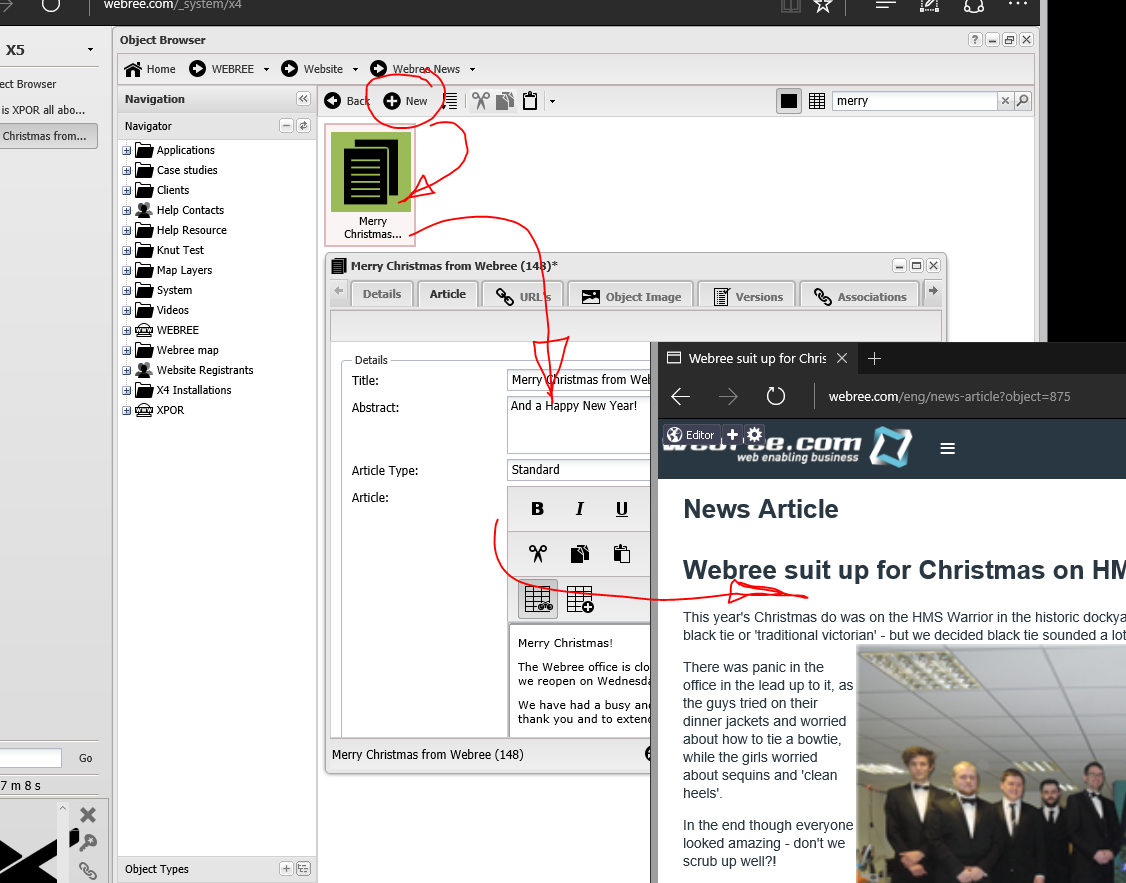1126x883 pixels.
Task: Go to the WEBREE breadcrumb
Action: [x=222, y=69]
